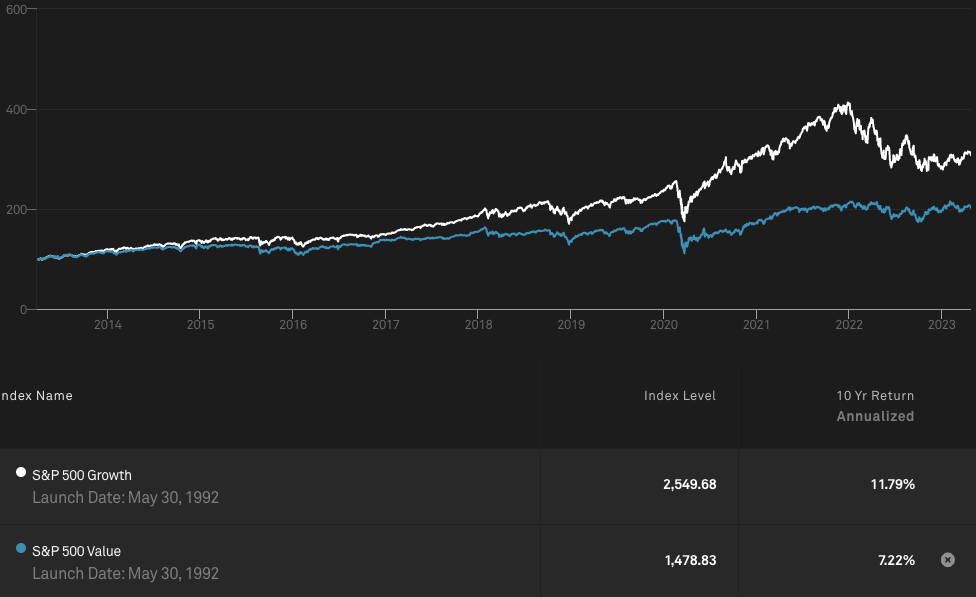The height and width of the screenshot is (597, 976).
Task: Click the 11.79% annualized return figure
Action: [x=892, y=484]
